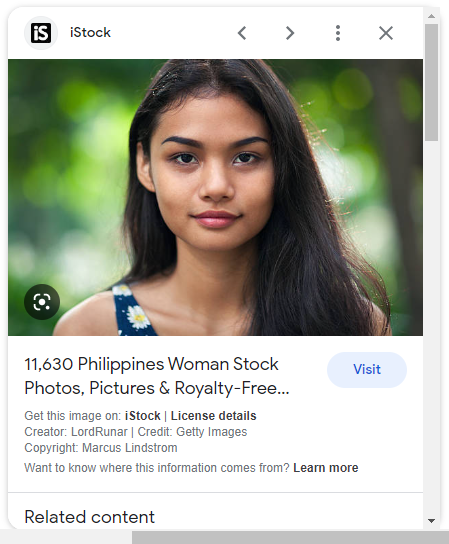Search inside image with Google Lens icon
The width and height of the screenshot is (449, 544).
click(42, 302)
